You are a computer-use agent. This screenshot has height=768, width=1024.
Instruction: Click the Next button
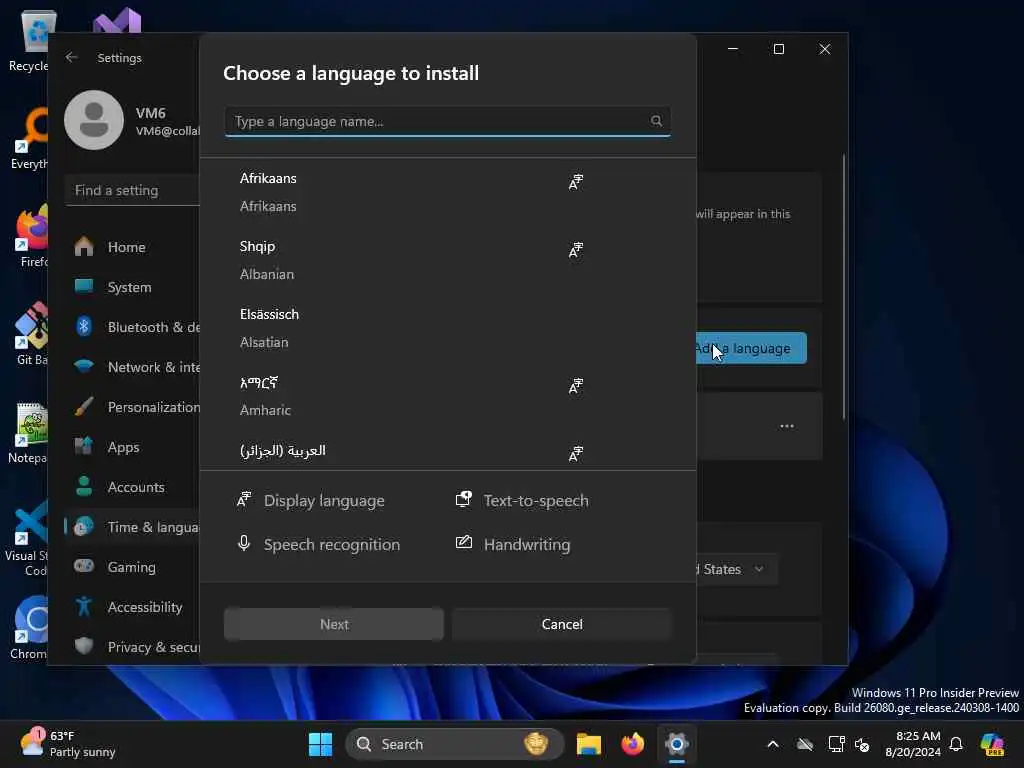point(334,624)
